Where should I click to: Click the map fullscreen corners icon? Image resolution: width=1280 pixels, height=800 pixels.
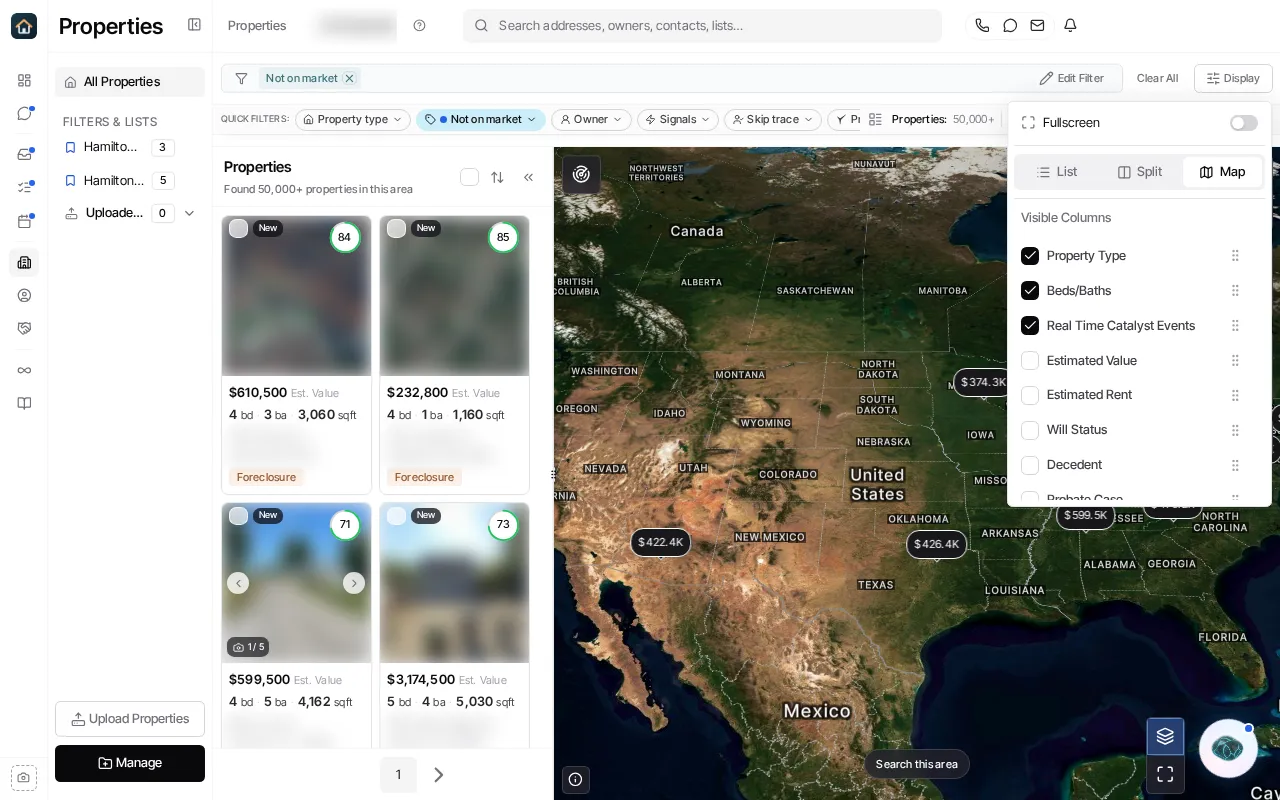pos(1165,774)
